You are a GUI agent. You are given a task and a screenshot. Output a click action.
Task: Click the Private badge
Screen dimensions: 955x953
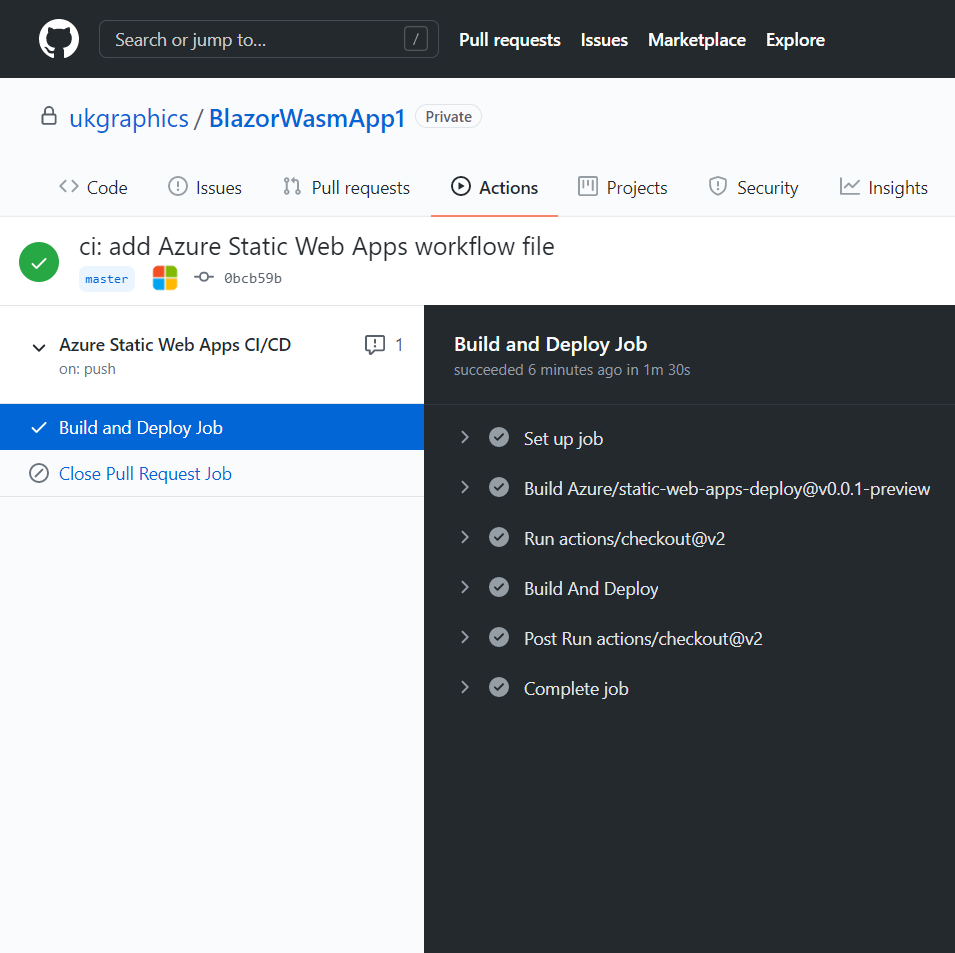point(448,116)
